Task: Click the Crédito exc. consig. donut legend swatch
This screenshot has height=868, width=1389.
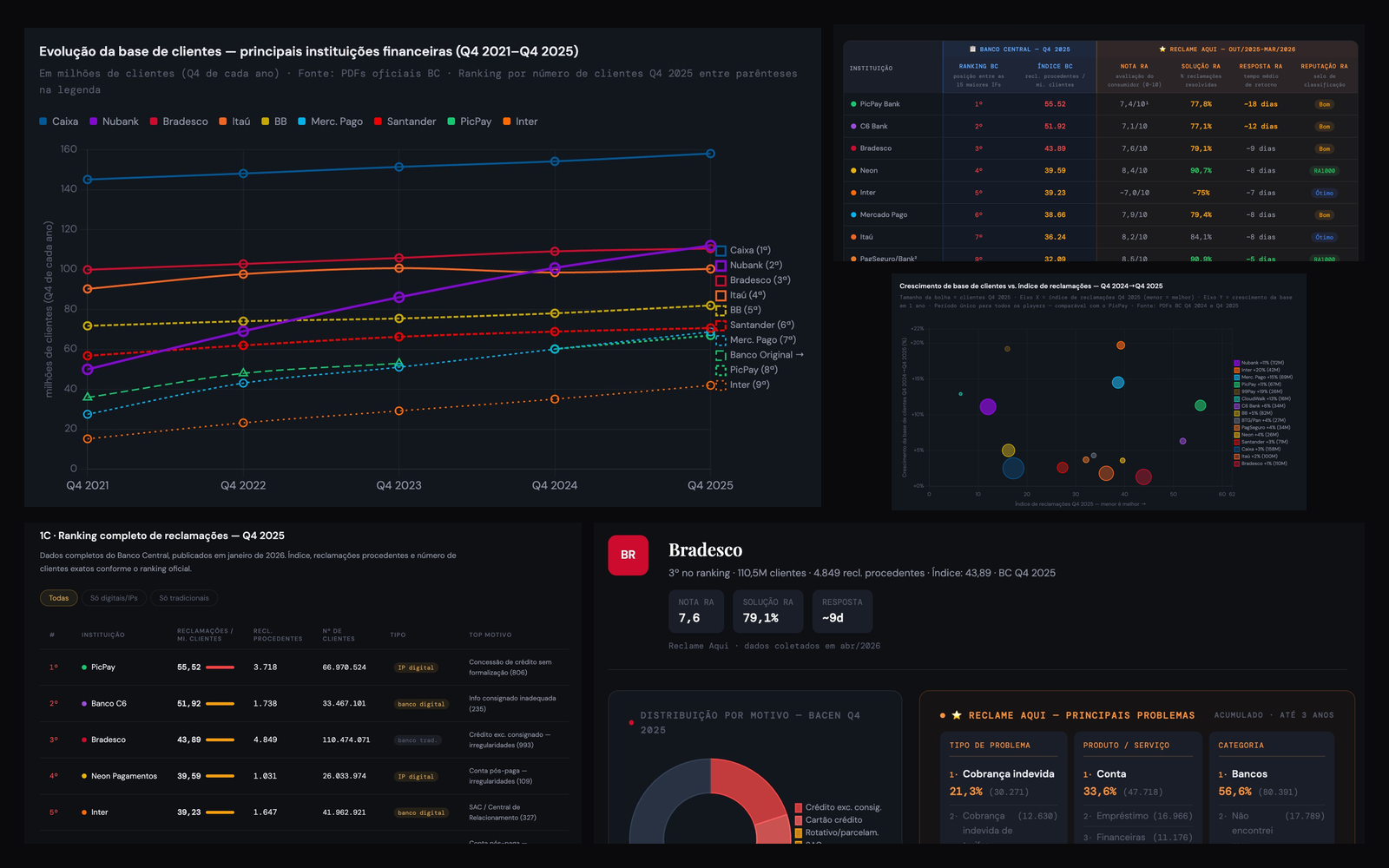Action: pos(799,807)
